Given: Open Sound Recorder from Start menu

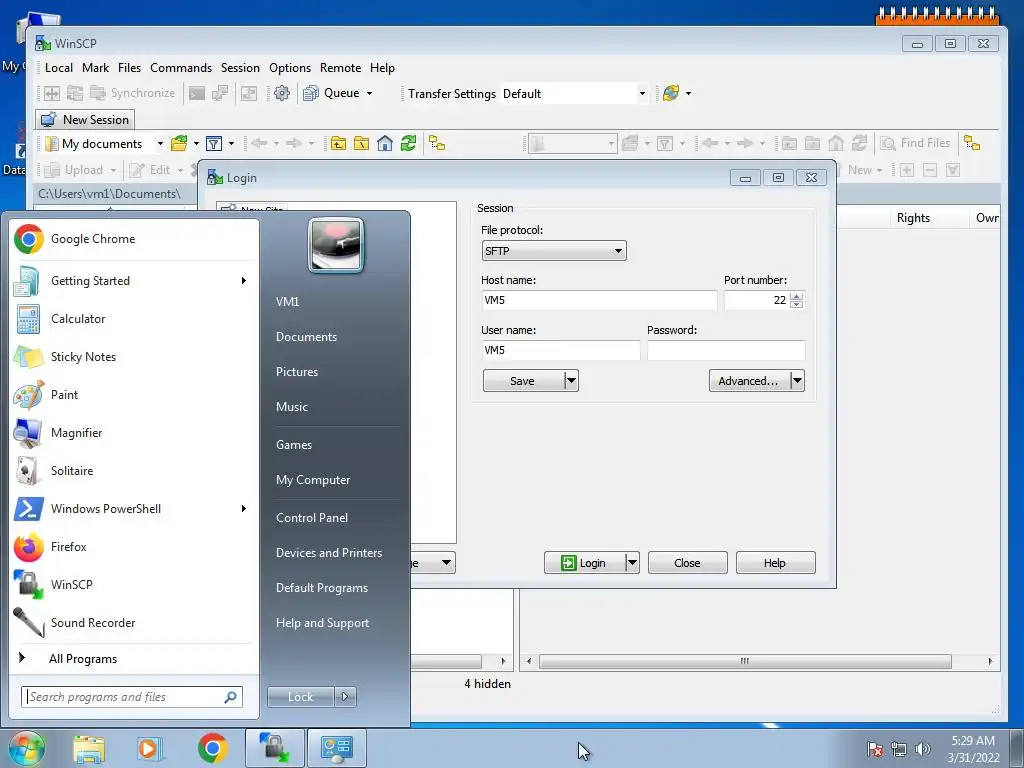Looking at the screenshot, I should tap(93, 622).
